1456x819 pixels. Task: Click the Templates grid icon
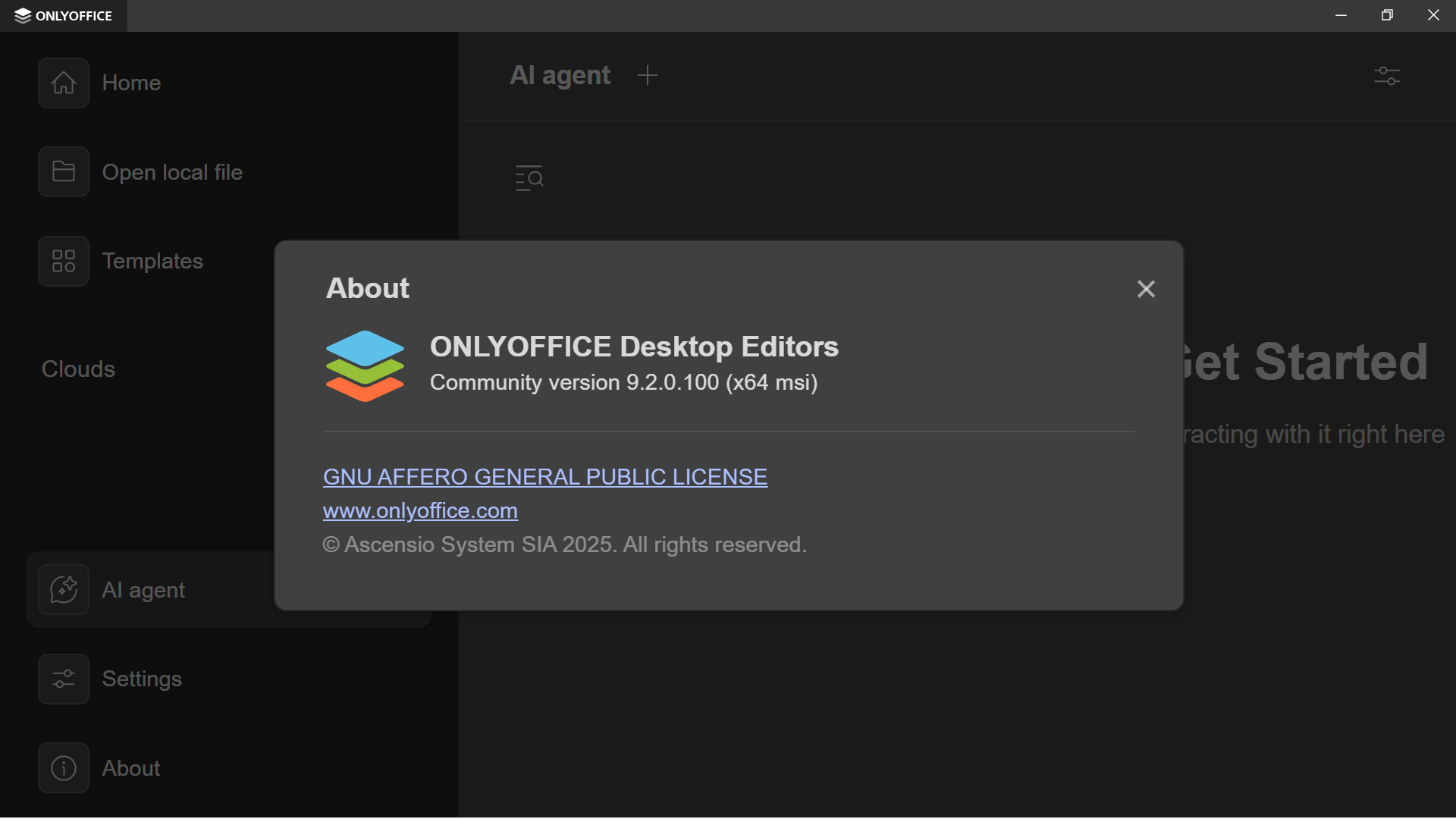pyautogui.click(x=64, y=261)
